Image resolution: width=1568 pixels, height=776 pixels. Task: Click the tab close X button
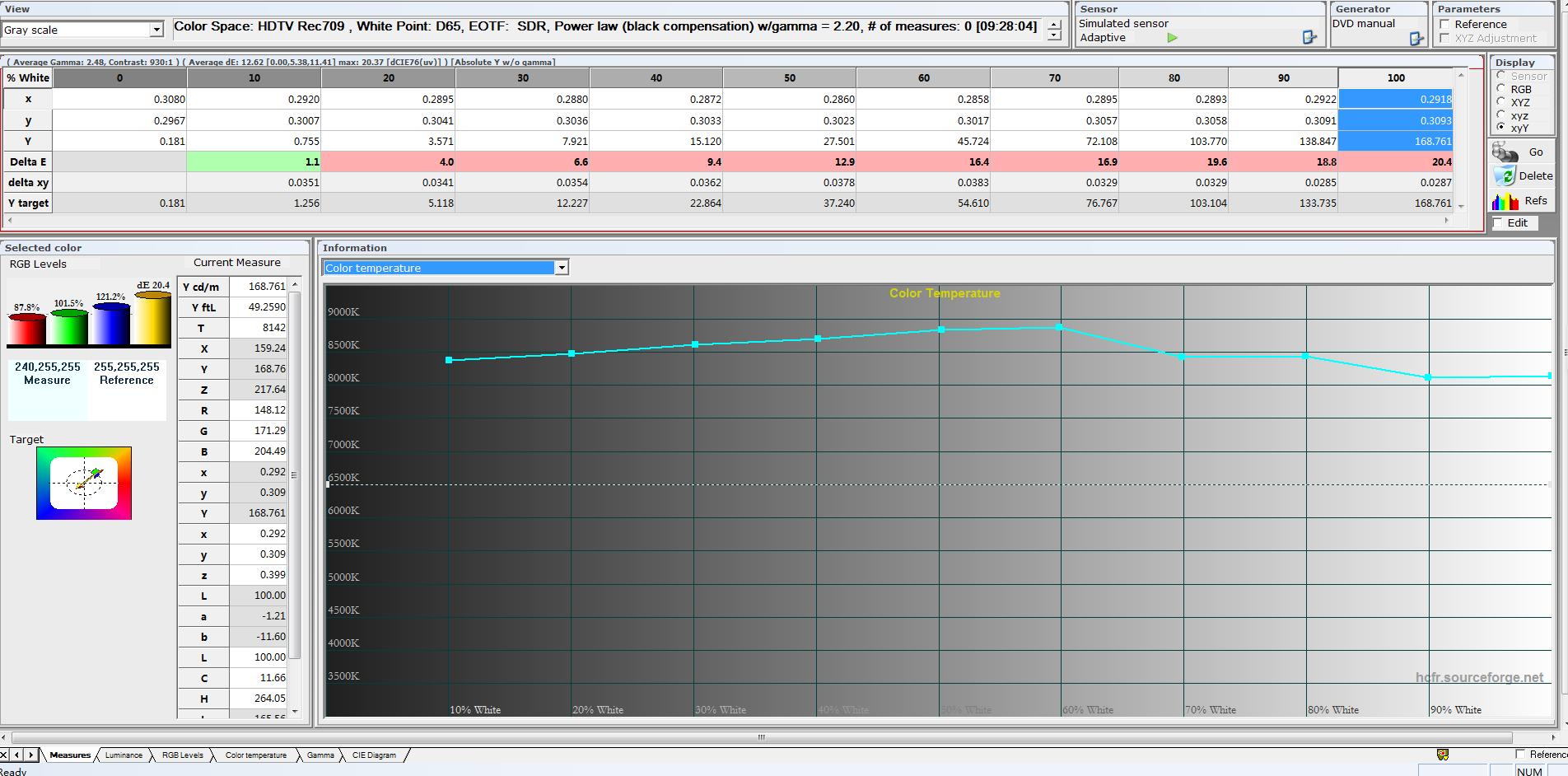[x=6, y=755]
